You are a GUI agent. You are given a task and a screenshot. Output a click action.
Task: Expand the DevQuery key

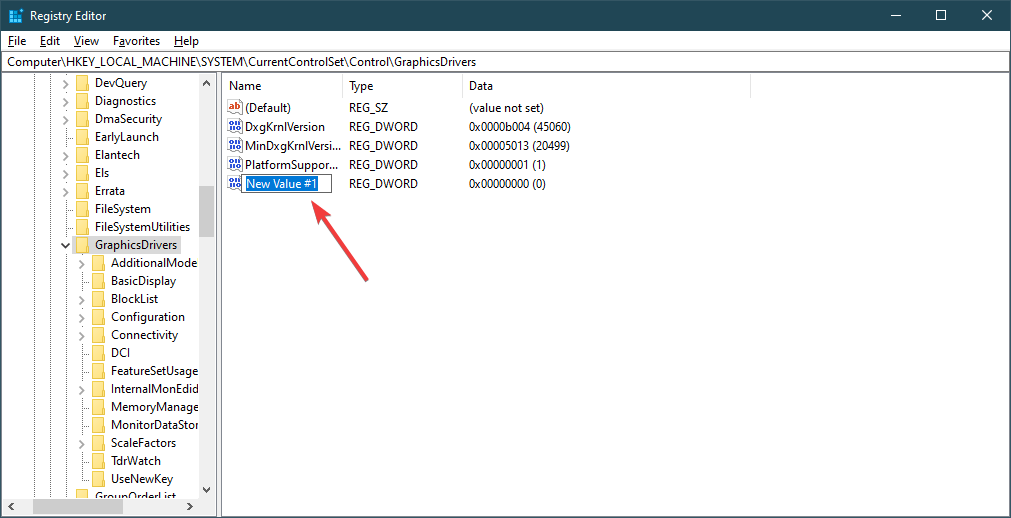(x=66, y=83)
